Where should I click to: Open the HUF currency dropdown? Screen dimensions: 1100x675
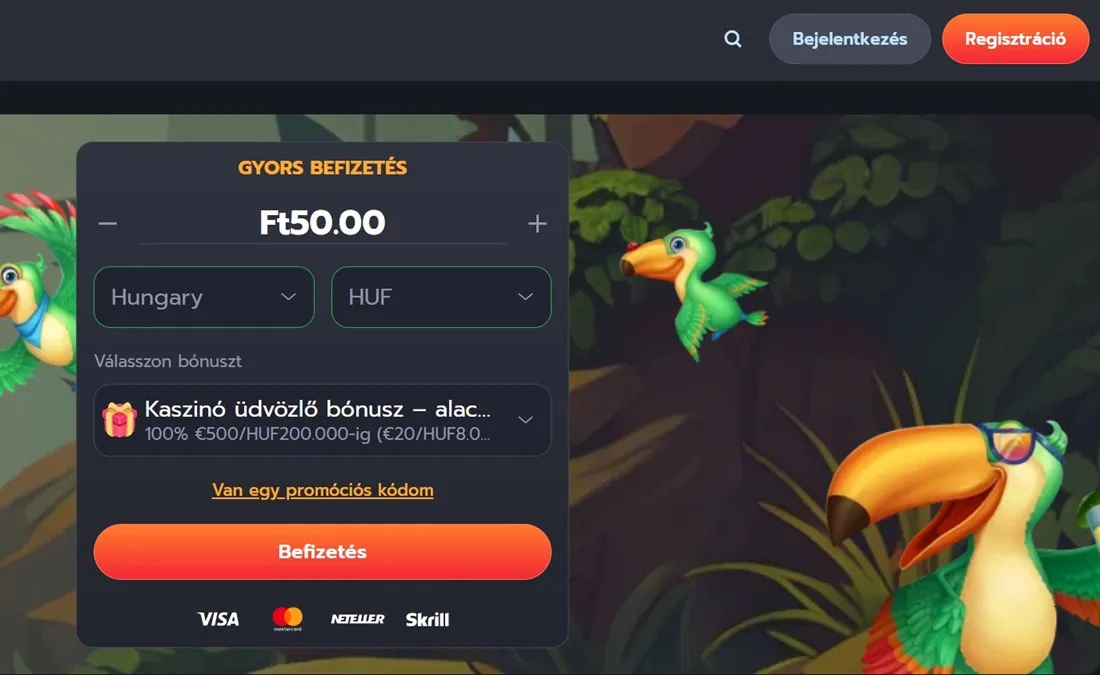[x=441, y=297]
